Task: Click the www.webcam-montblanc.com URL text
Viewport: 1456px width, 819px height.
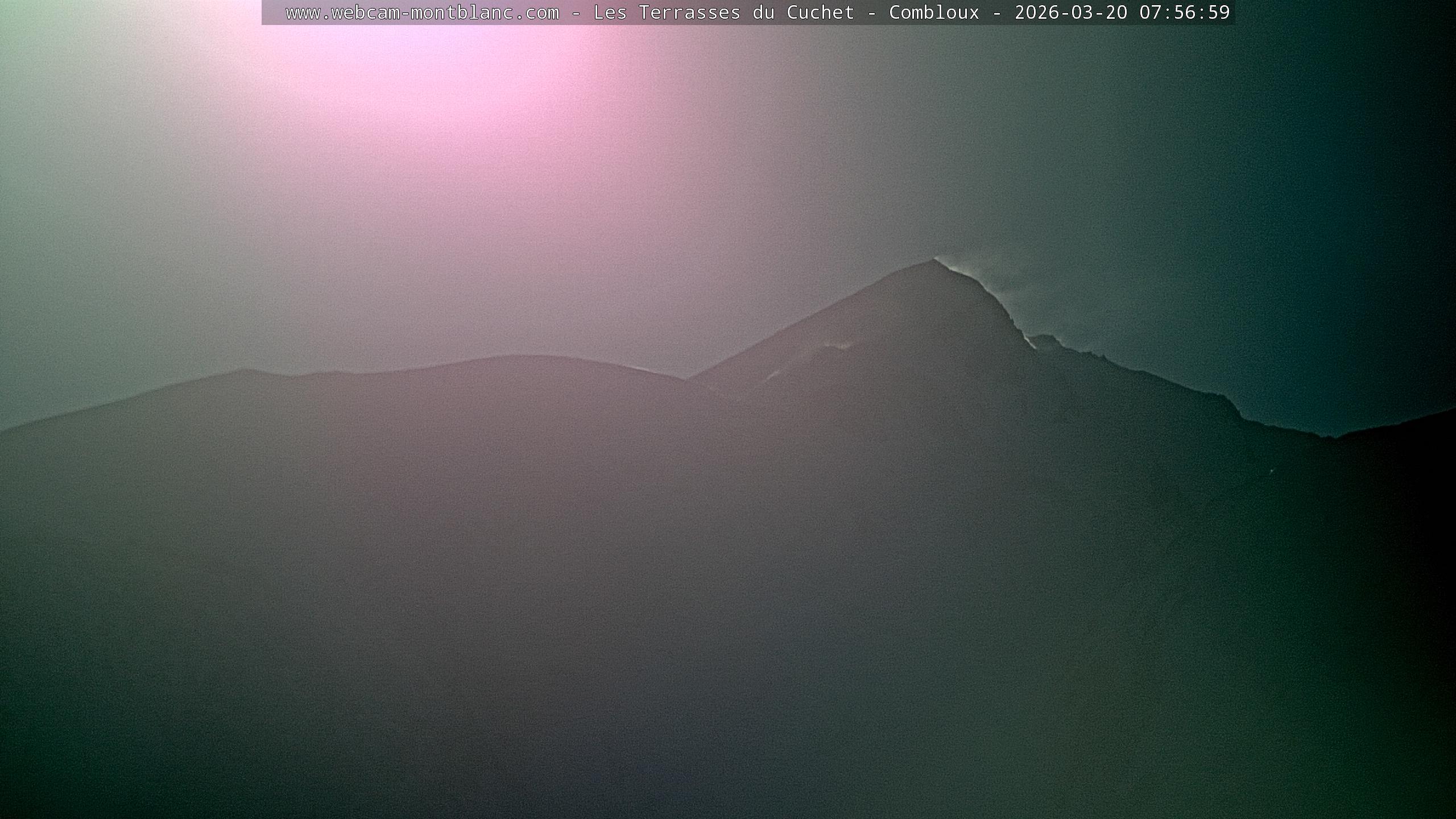Action: click(422, 13)
